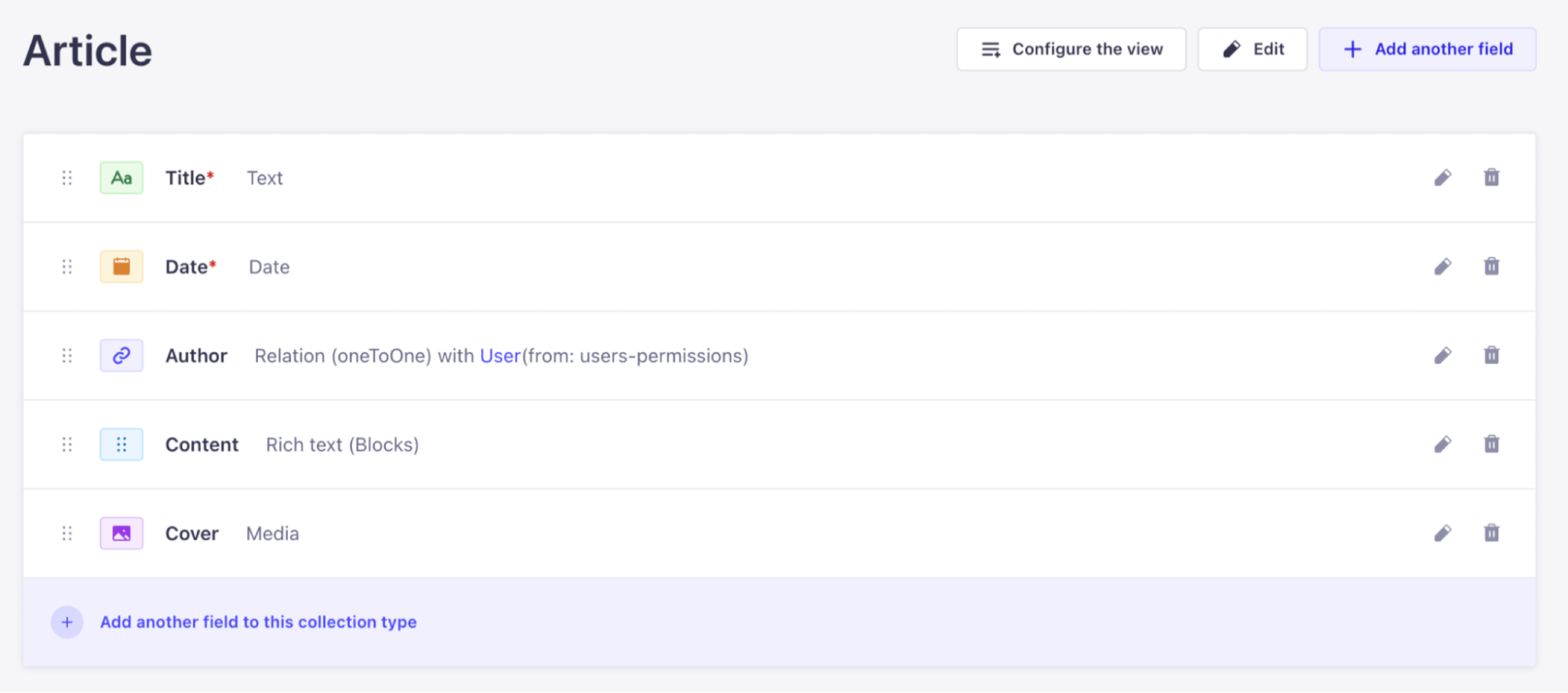Viewport: 1568px width, 693px height.
Task: Grab the drag handle of Title row
Action: [67, 178]
